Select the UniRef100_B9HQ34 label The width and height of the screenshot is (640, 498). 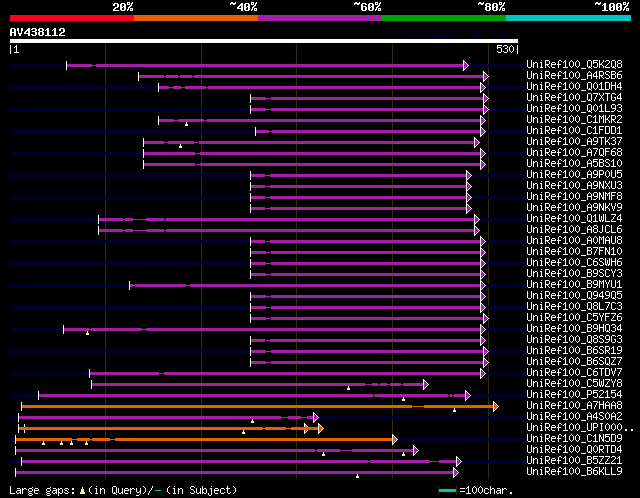(574, 329)
